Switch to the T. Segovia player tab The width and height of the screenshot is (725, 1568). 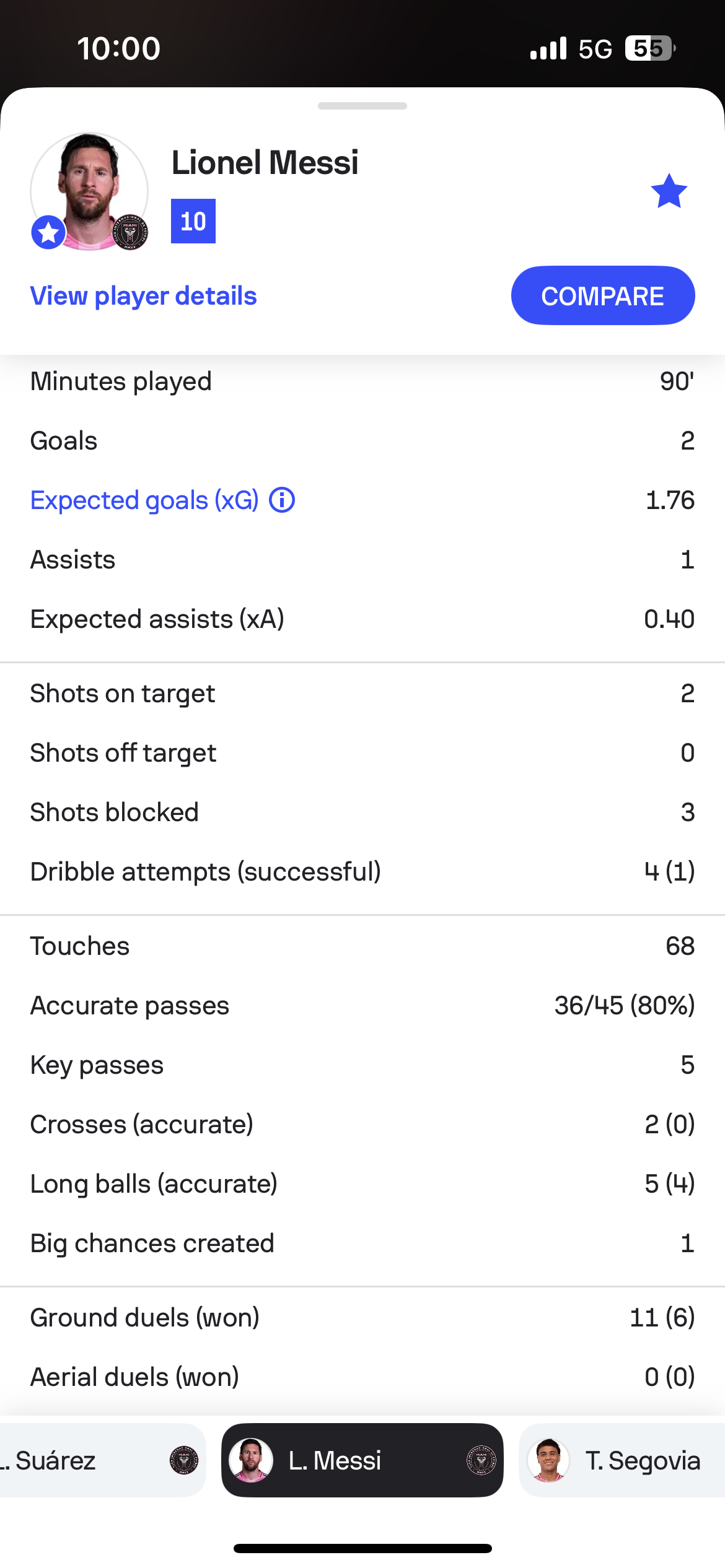point(622,1460)
